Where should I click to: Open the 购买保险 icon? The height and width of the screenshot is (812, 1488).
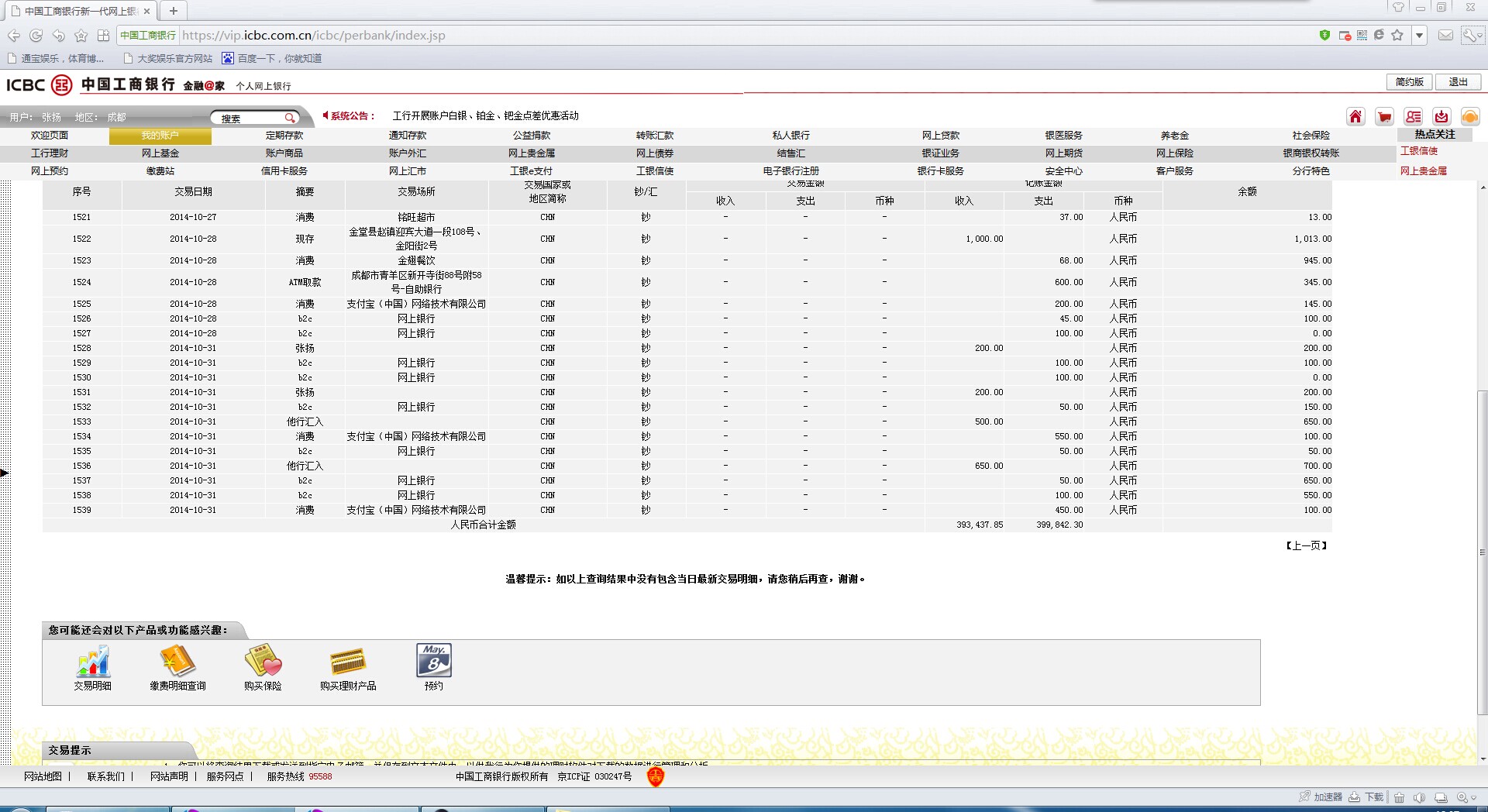263,662
